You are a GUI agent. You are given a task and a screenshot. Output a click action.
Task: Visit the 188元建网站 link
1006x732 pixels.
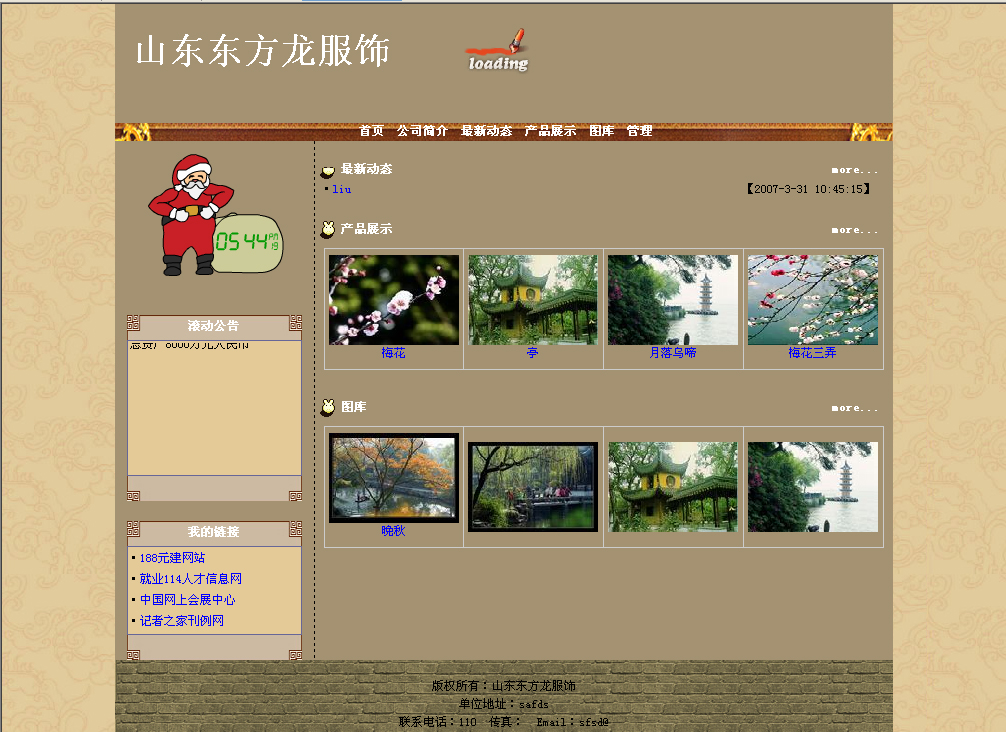172,558
